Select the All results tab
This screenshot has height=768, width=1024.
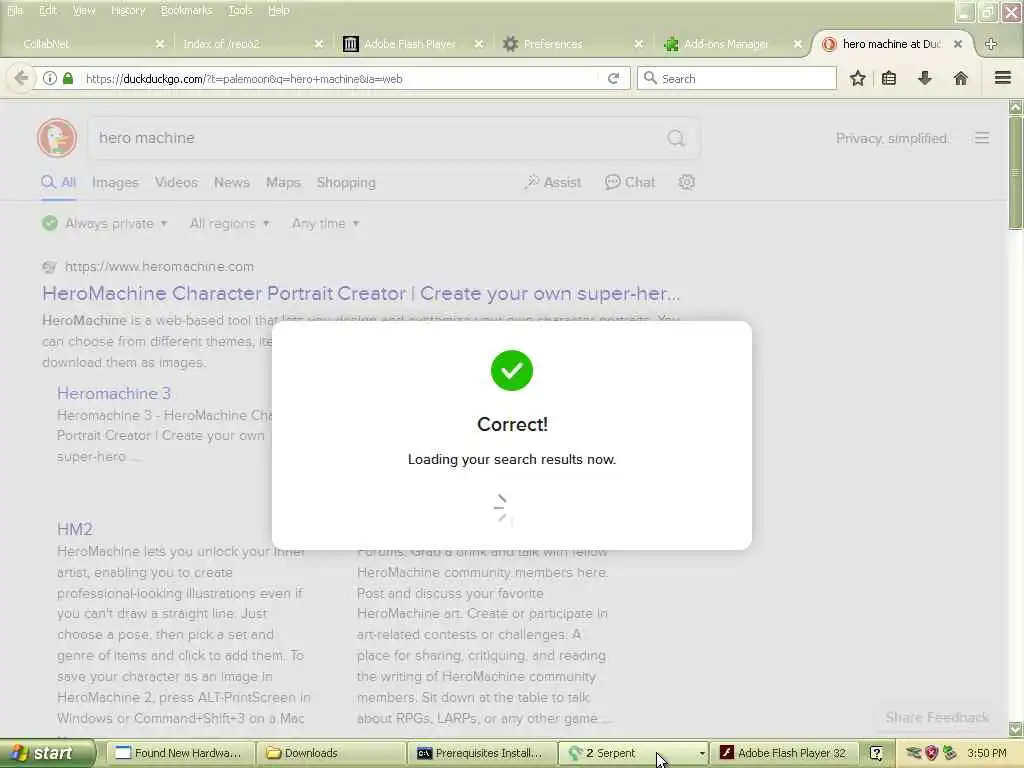pyautogui.click(x=59, y=182)
